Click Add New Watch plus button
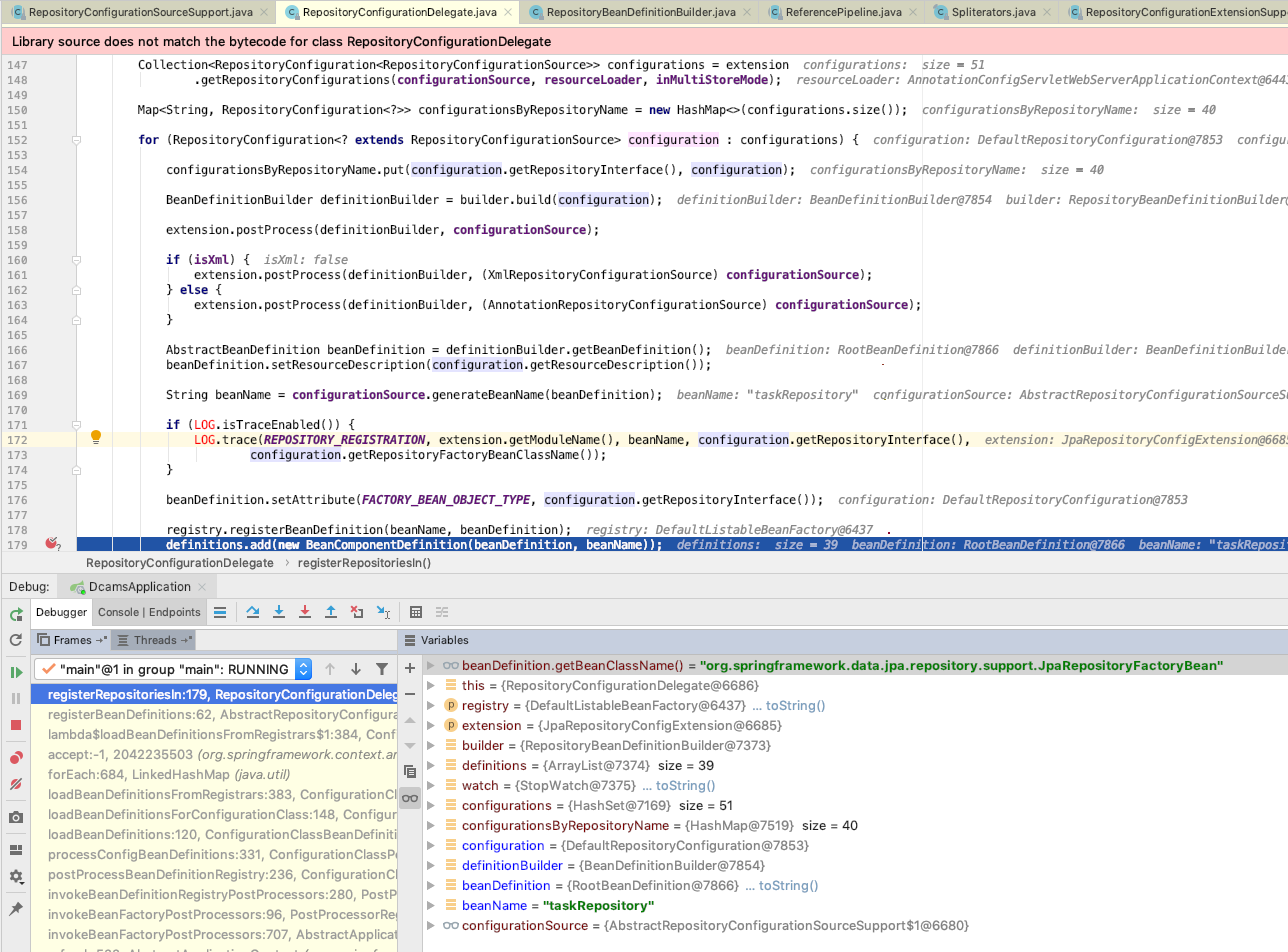This screenshot has height=952, width=1288. [x=409, y=667]
